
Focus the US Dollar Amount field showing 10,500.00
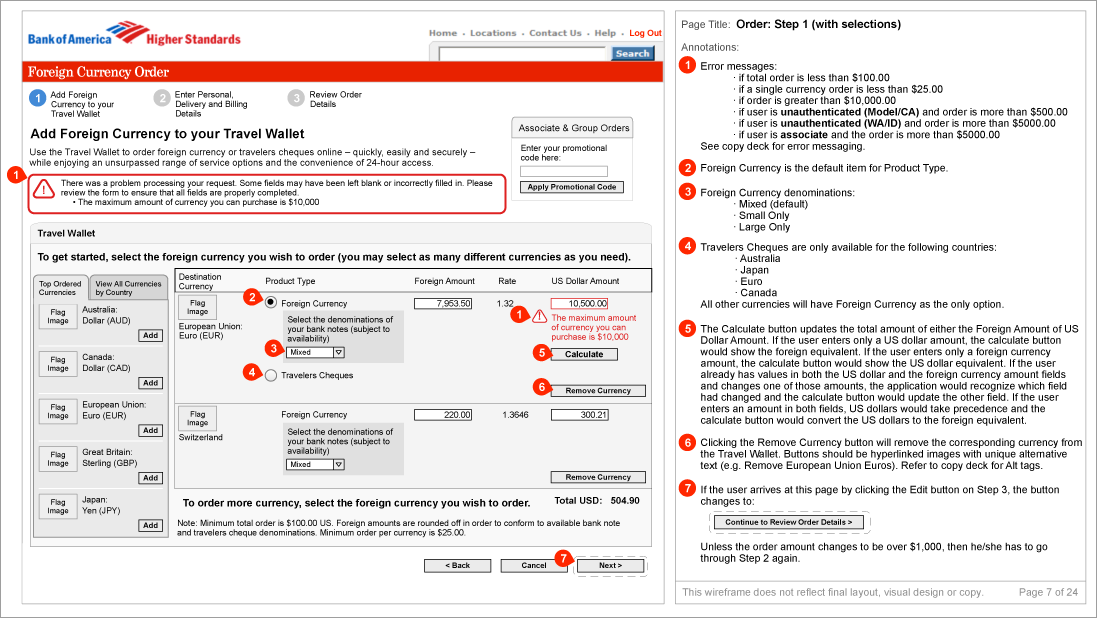coord(579,304)
